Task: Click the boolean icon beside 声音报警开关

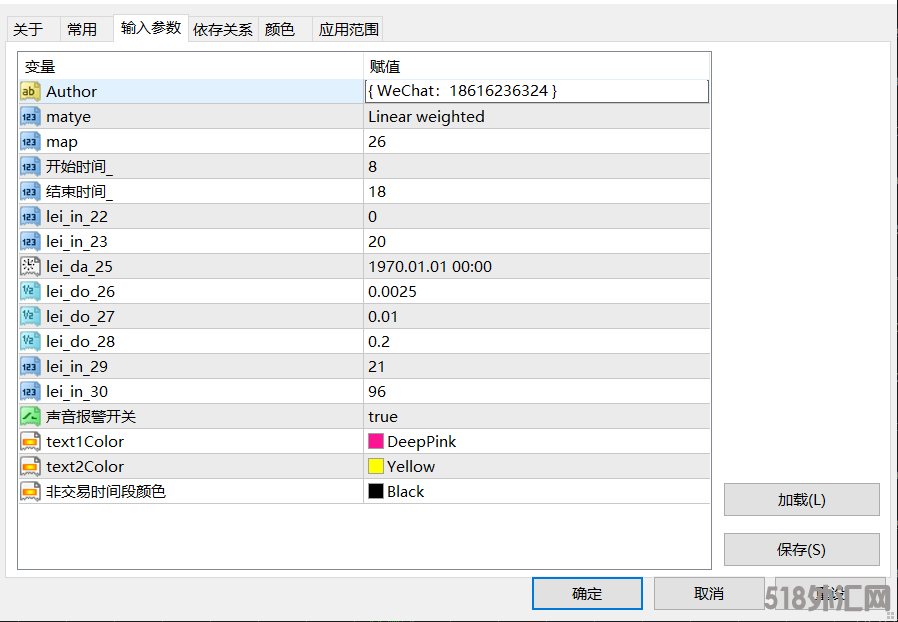Action: pyautogui.click(x=30, y=417)
